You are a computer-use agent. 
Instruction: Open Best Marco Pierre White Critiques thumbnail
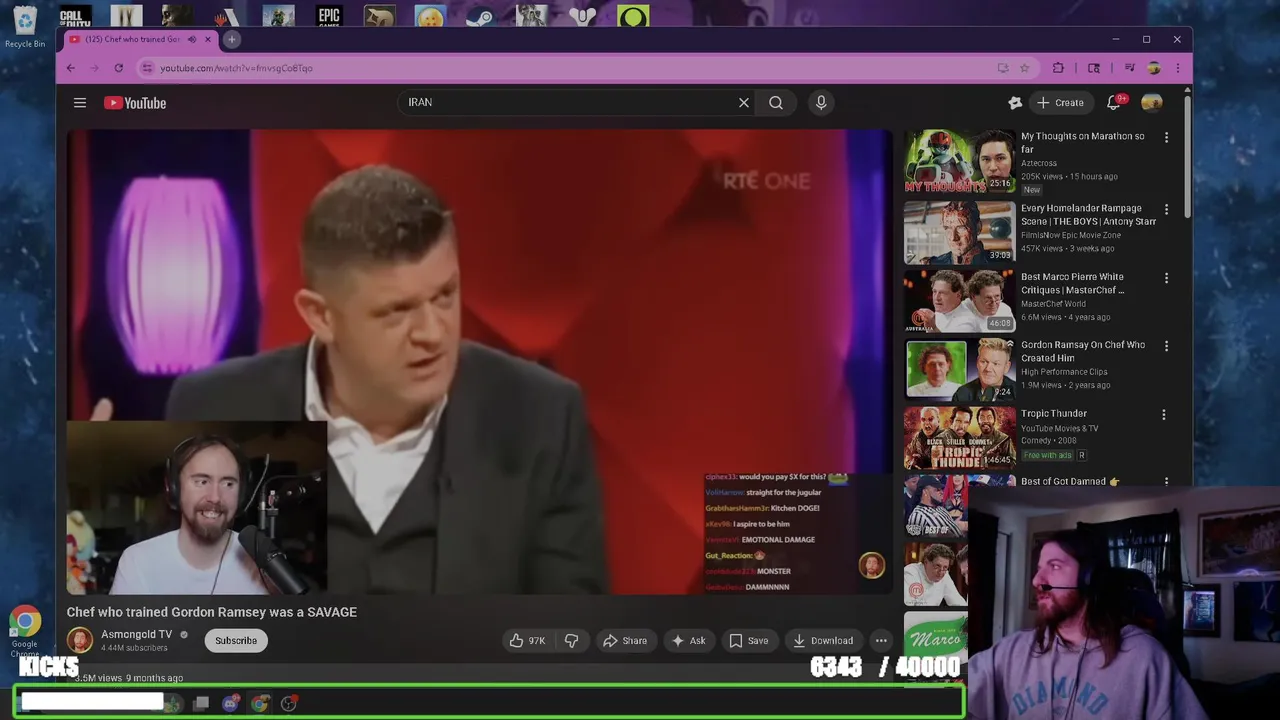click(960, 300)
